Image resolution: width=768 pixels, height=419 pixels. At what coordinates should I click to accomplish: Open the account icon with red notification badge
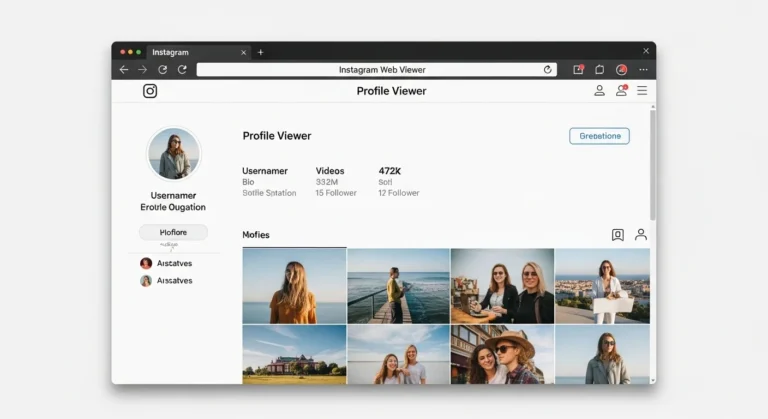[x=620, y=91]
